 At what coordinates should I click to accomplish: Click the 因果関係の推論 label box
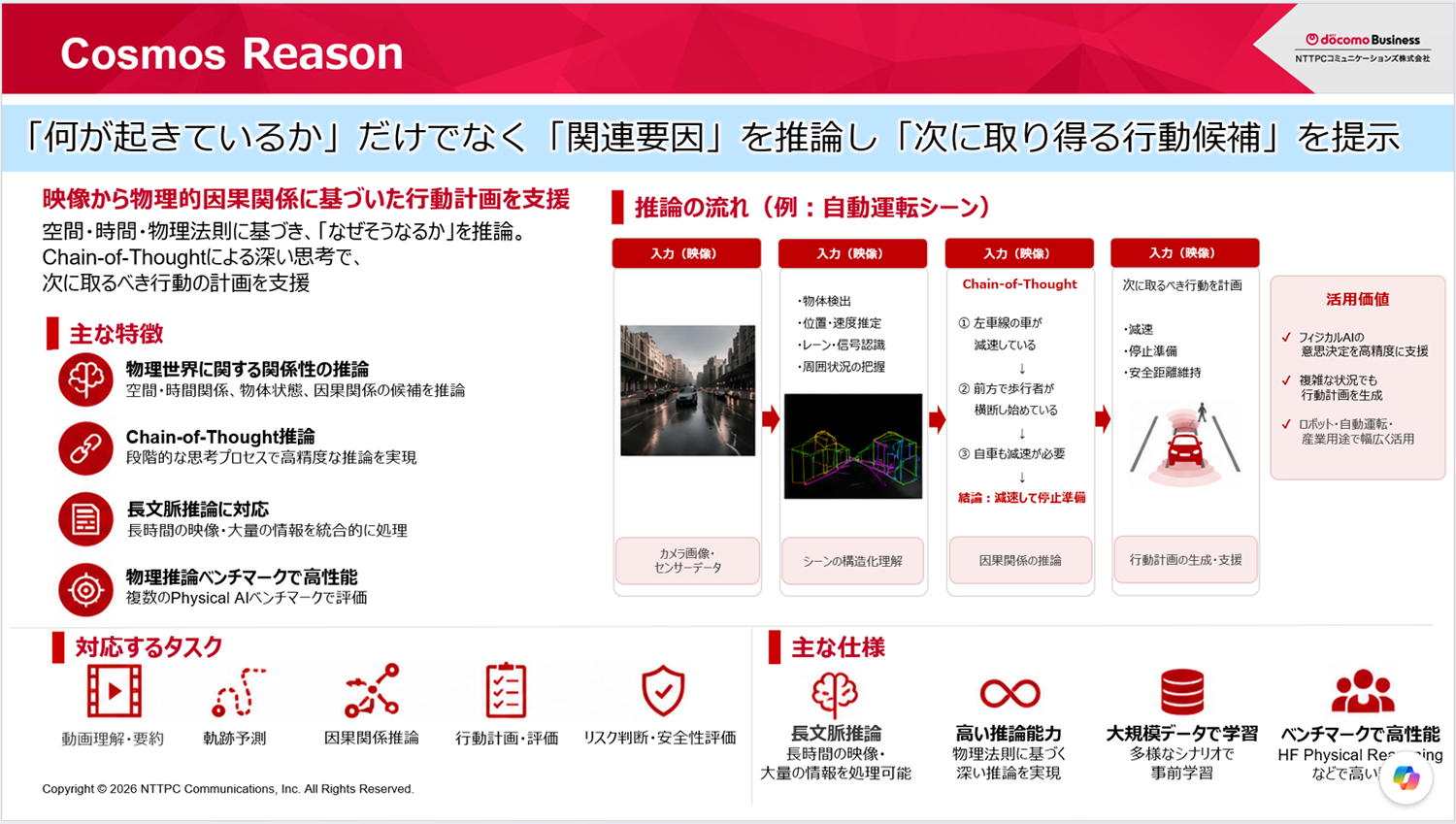[1020, 560]
